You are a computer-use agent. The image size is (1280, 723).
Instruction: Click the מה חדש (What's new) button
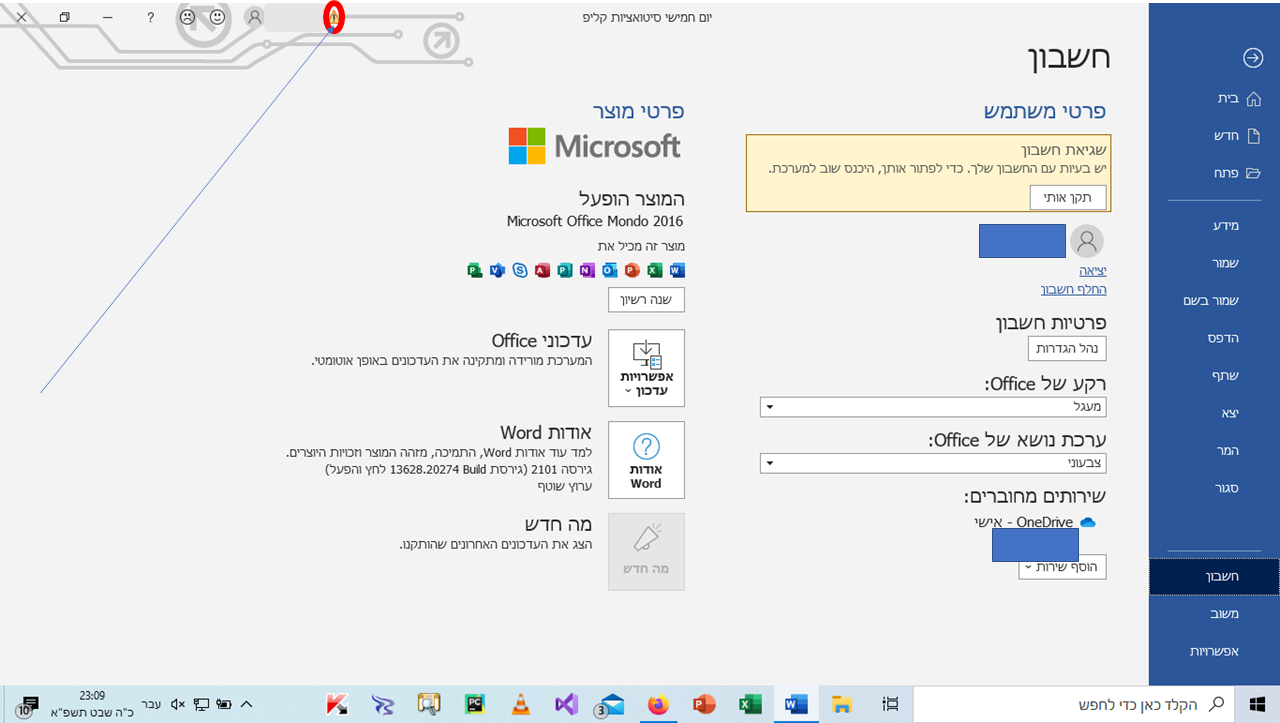(x=646, y=551)
